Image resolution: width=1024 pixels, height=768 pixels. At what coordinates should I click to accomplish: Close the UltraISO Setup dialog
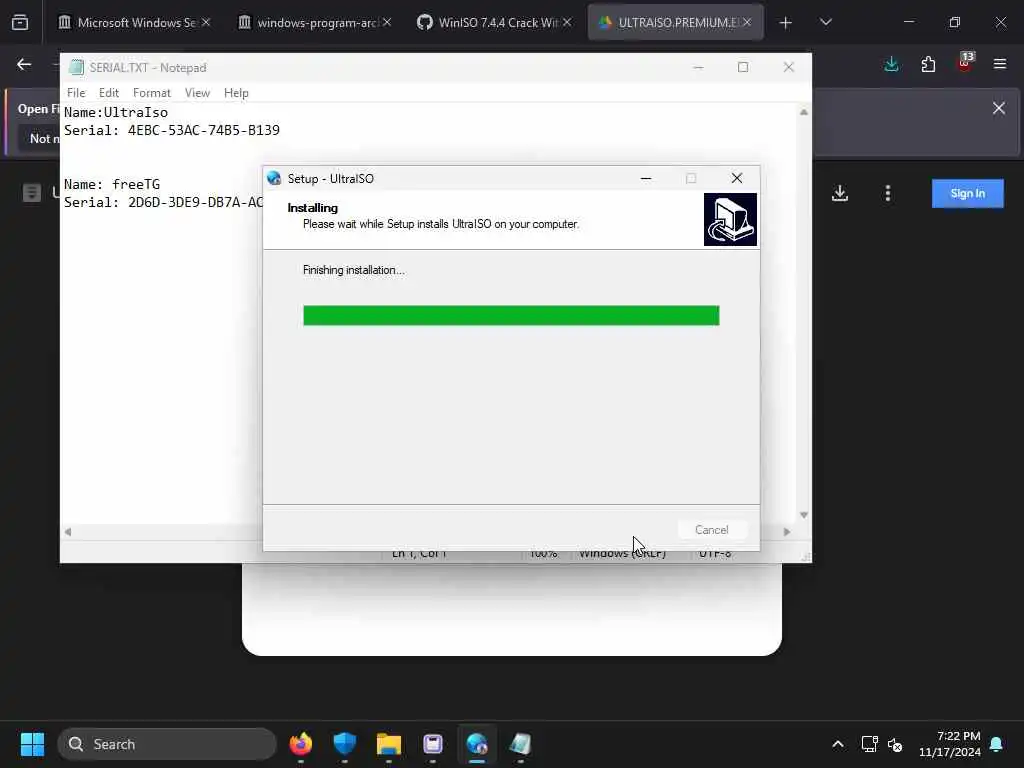pyautogui.click(x=737, y=178)
